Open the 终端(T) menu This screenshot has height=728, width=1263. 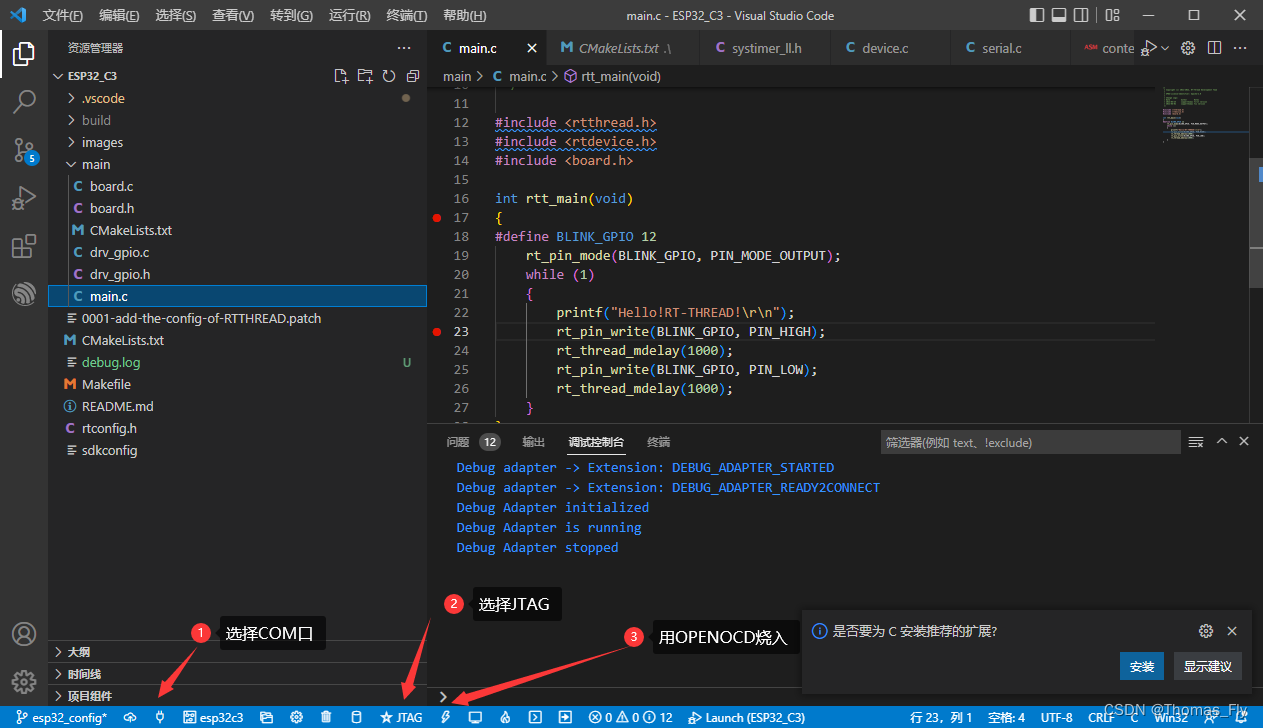click(406, 16)
